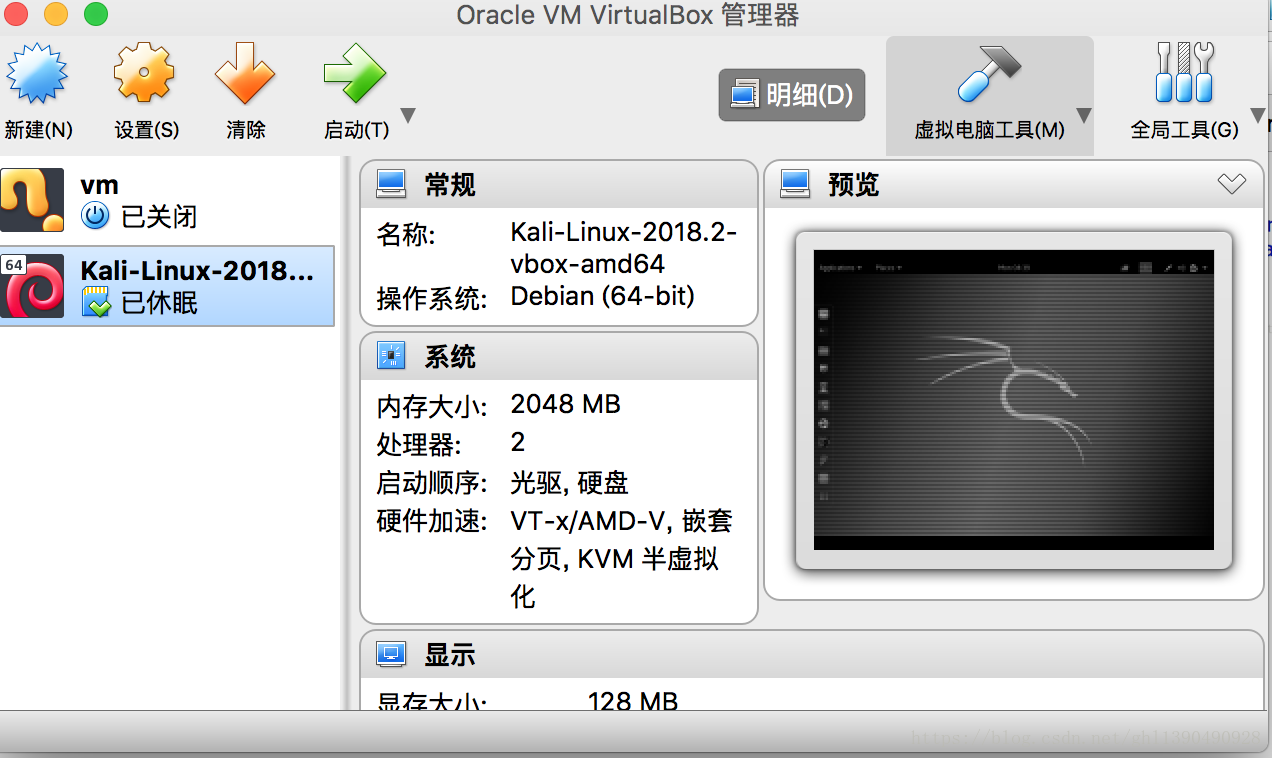Close the window with red button
Image resolution: width=1272 pixels, height=758 pixels.
15,14
